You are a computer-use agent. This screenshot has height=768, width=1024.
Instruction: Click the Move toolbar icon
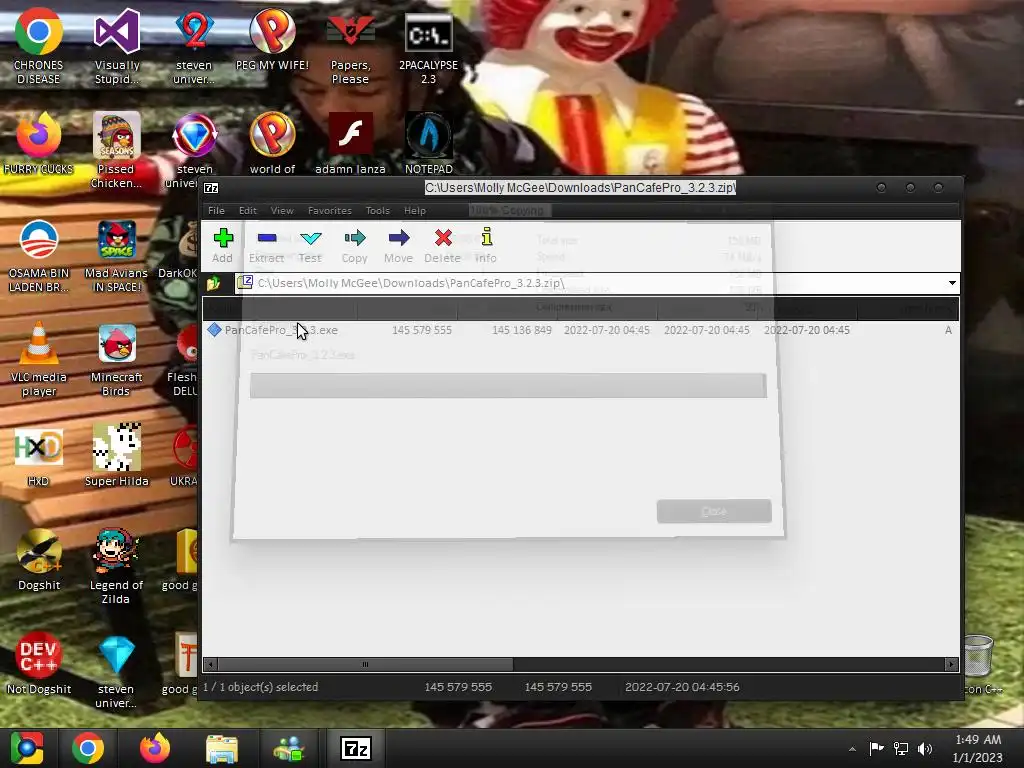[x=398, y=245]
